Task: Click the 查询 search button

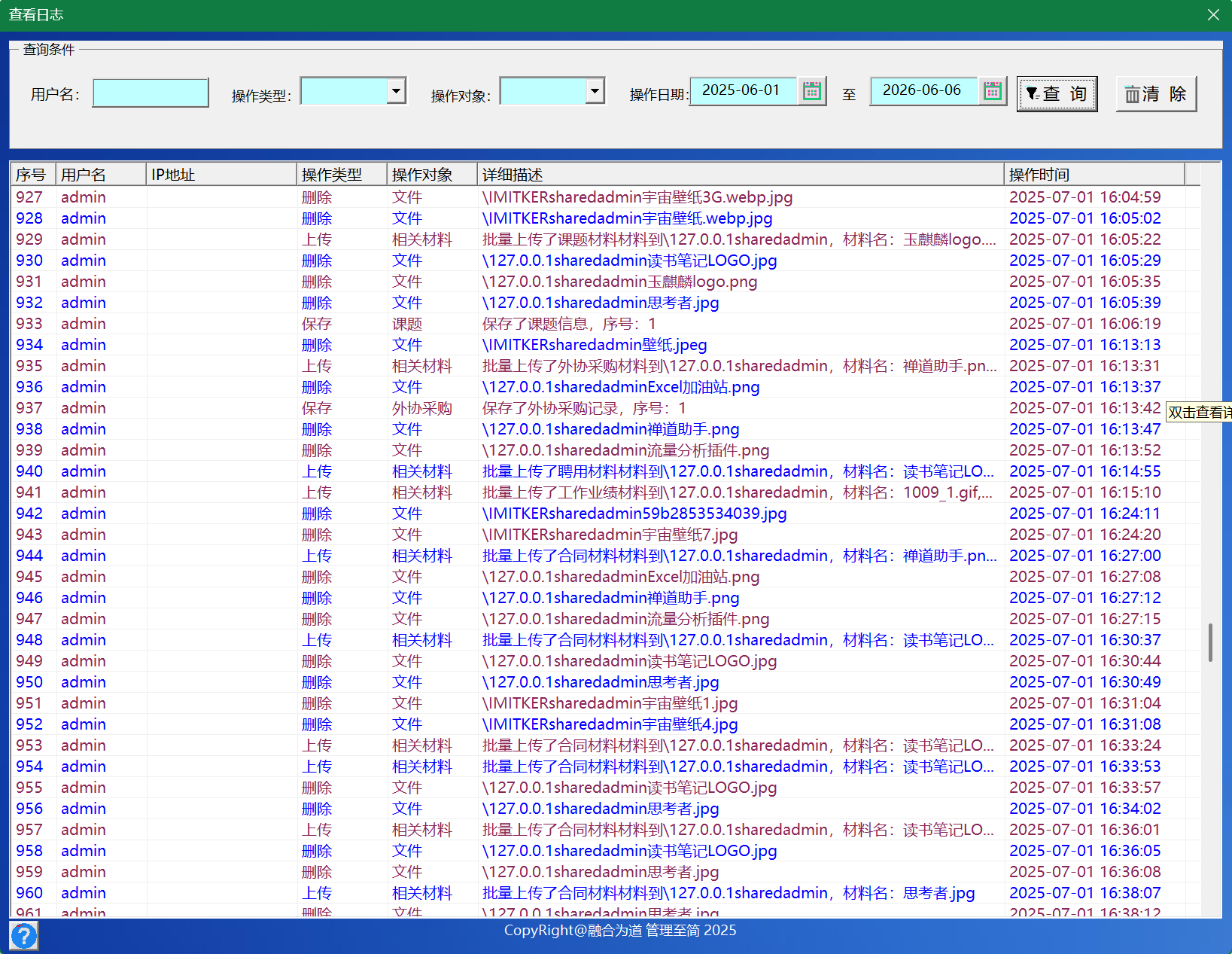Action: pos(1057,94)
